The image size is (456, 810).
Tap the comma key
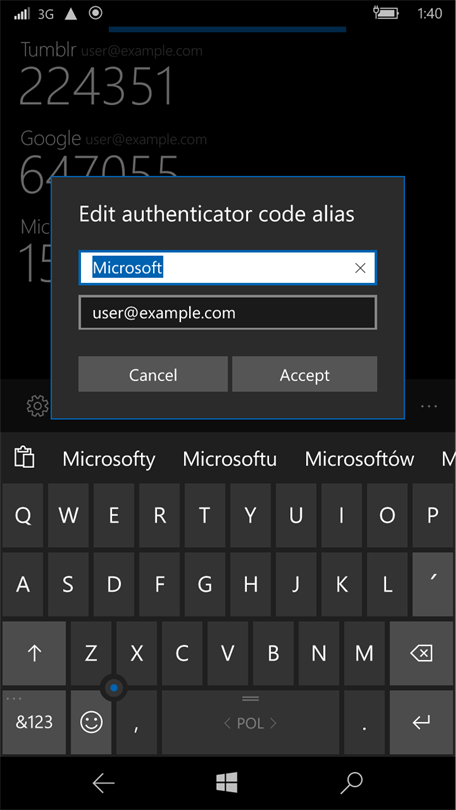point(136,723)
